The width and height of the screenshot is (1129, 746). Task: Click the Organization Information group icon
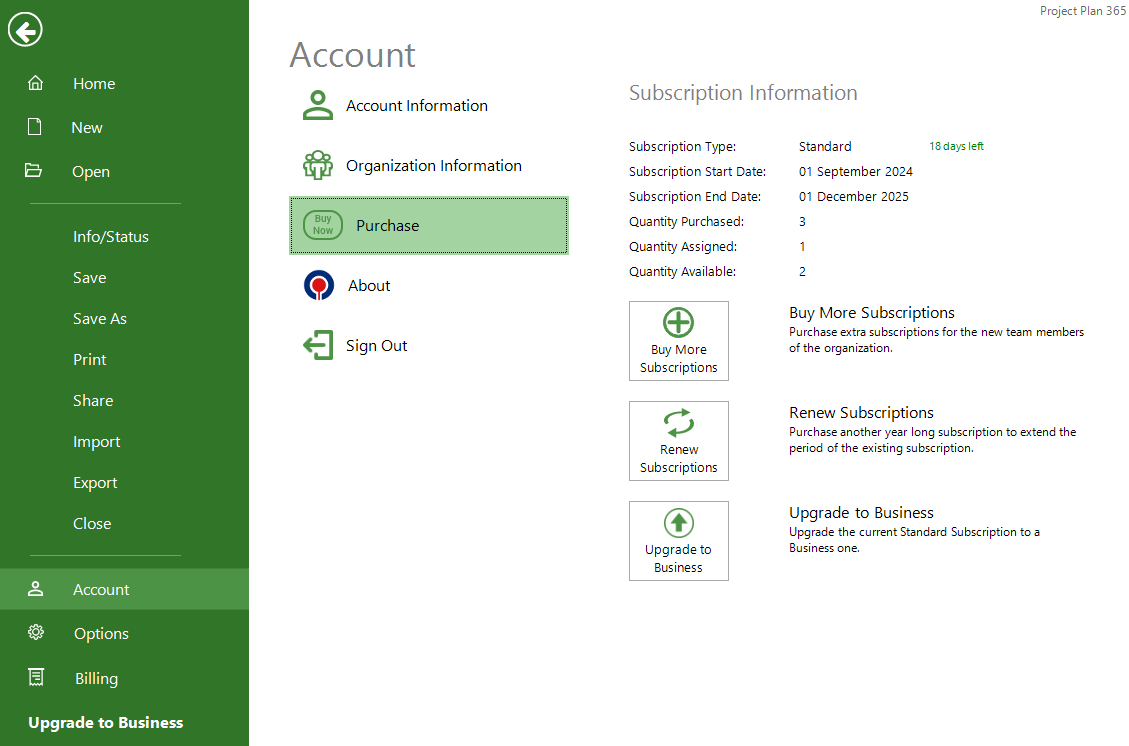318,165
